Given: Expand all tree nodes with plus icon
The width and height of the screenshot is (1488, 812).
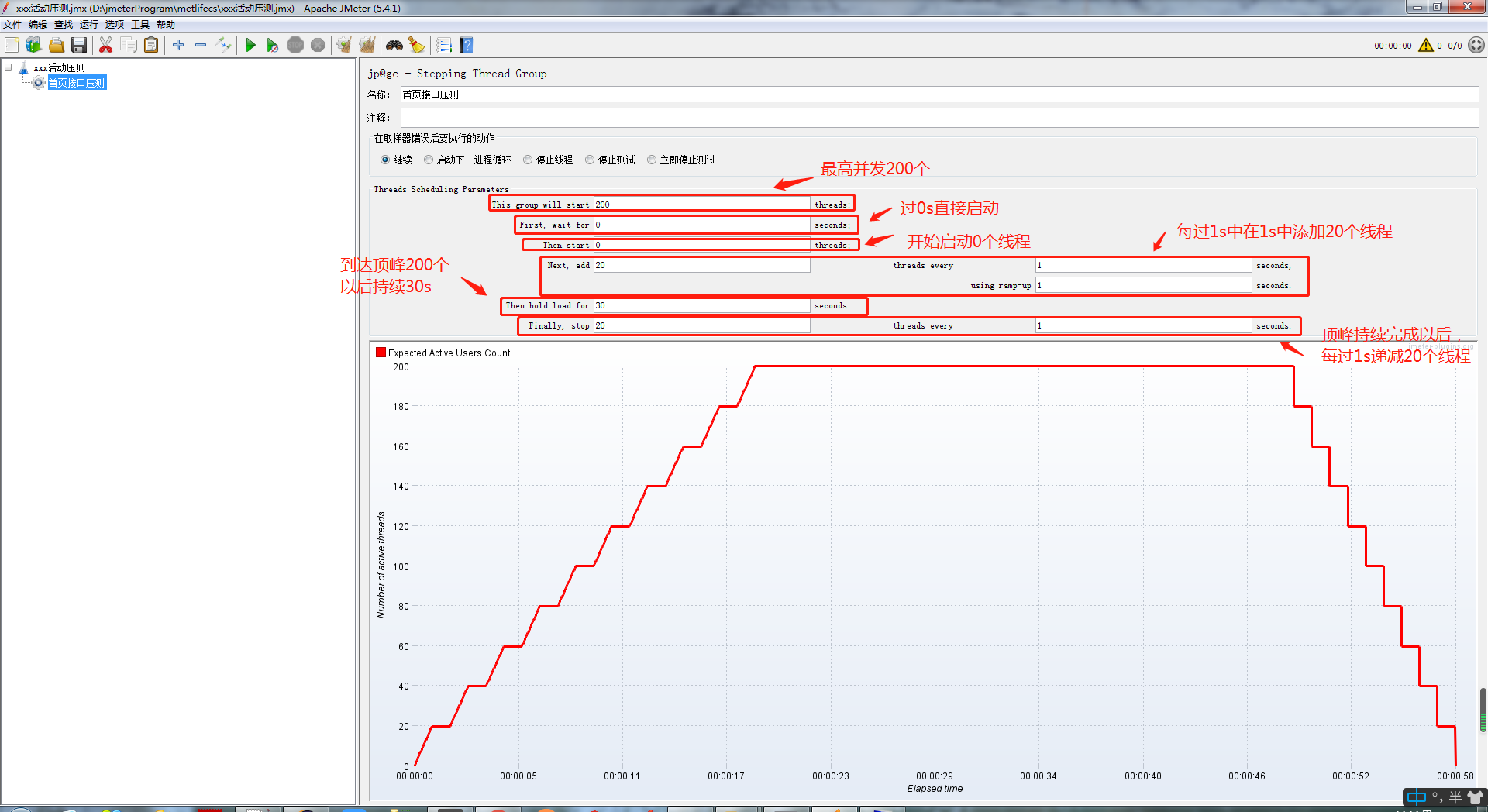Looking at the screenshot, I should point(178,45).
